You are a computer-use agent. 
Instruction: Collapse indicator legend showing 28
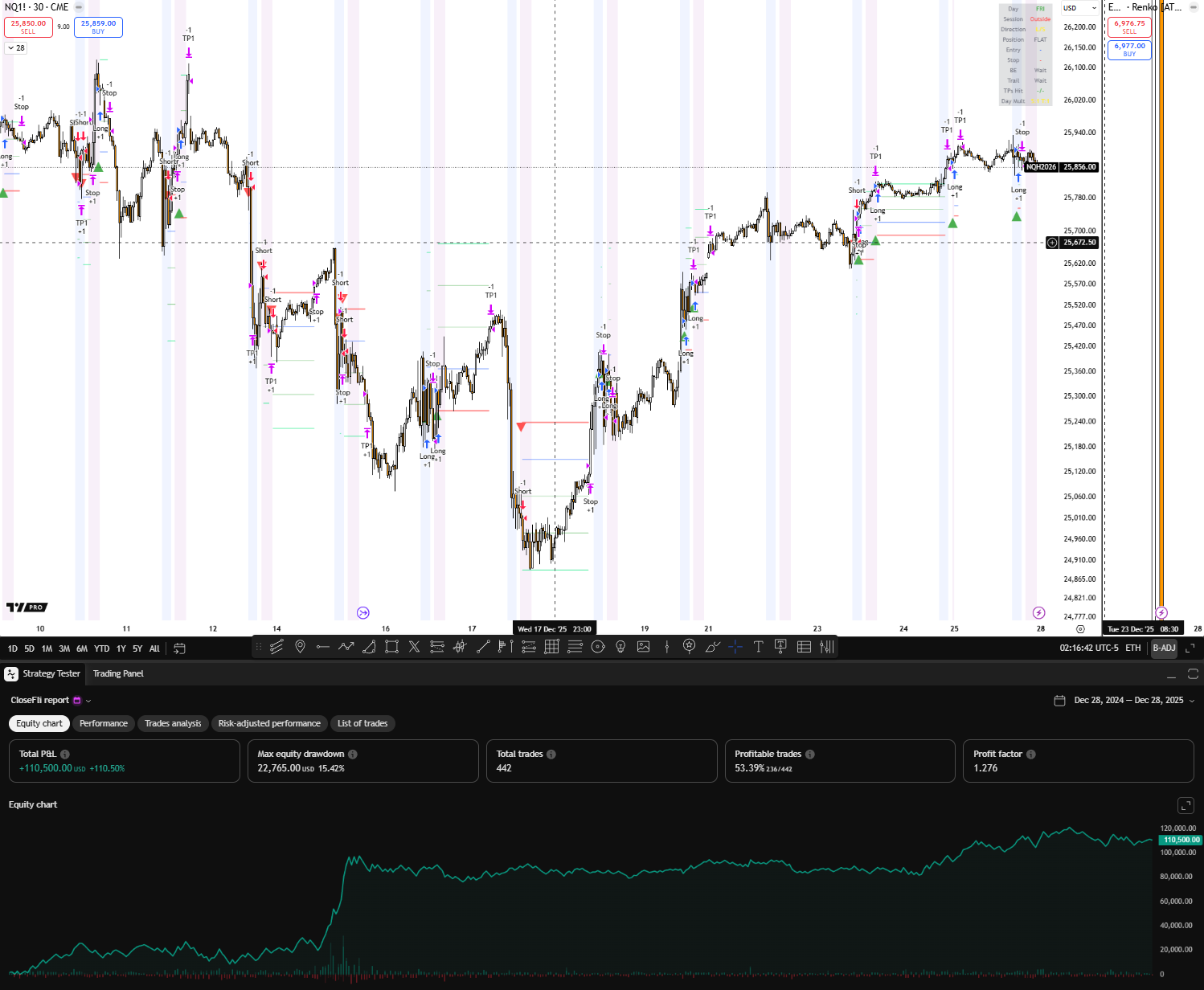tap(16, 48)
